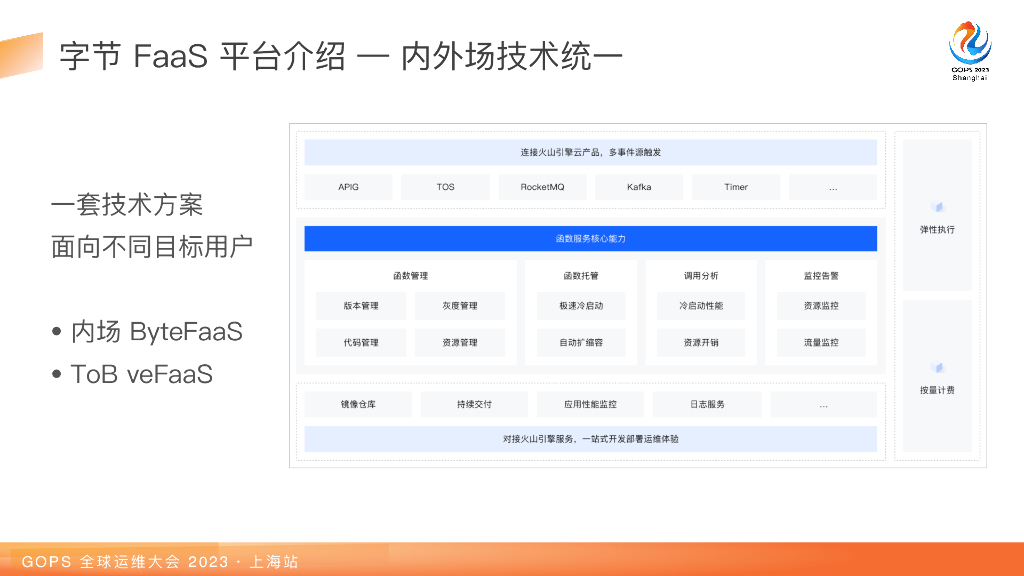Select the 自动扩缩容 box
The width and height of the screenshot is (1024, 576).
pyautogui.click(x=581, y=342)
